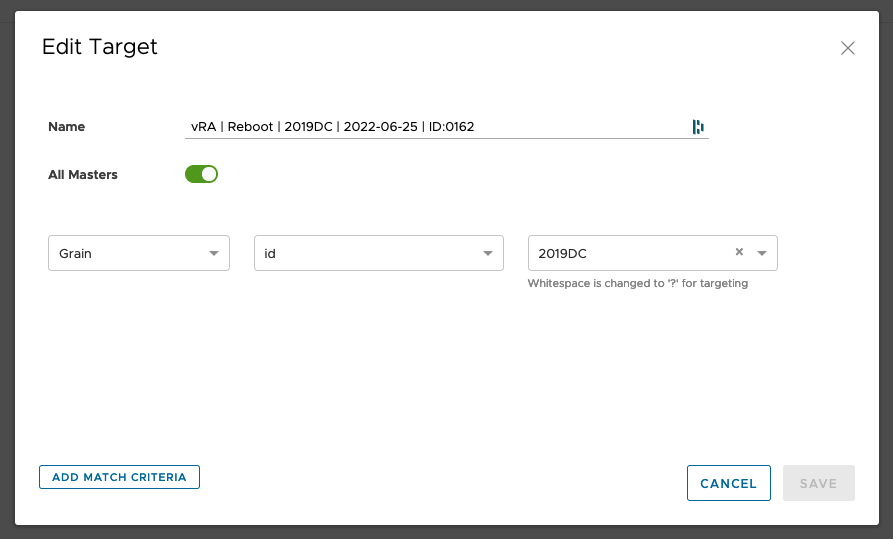Click the caret arrow beside 2019DC
This screenshot has height=539, width=893.
pos(762,254)
